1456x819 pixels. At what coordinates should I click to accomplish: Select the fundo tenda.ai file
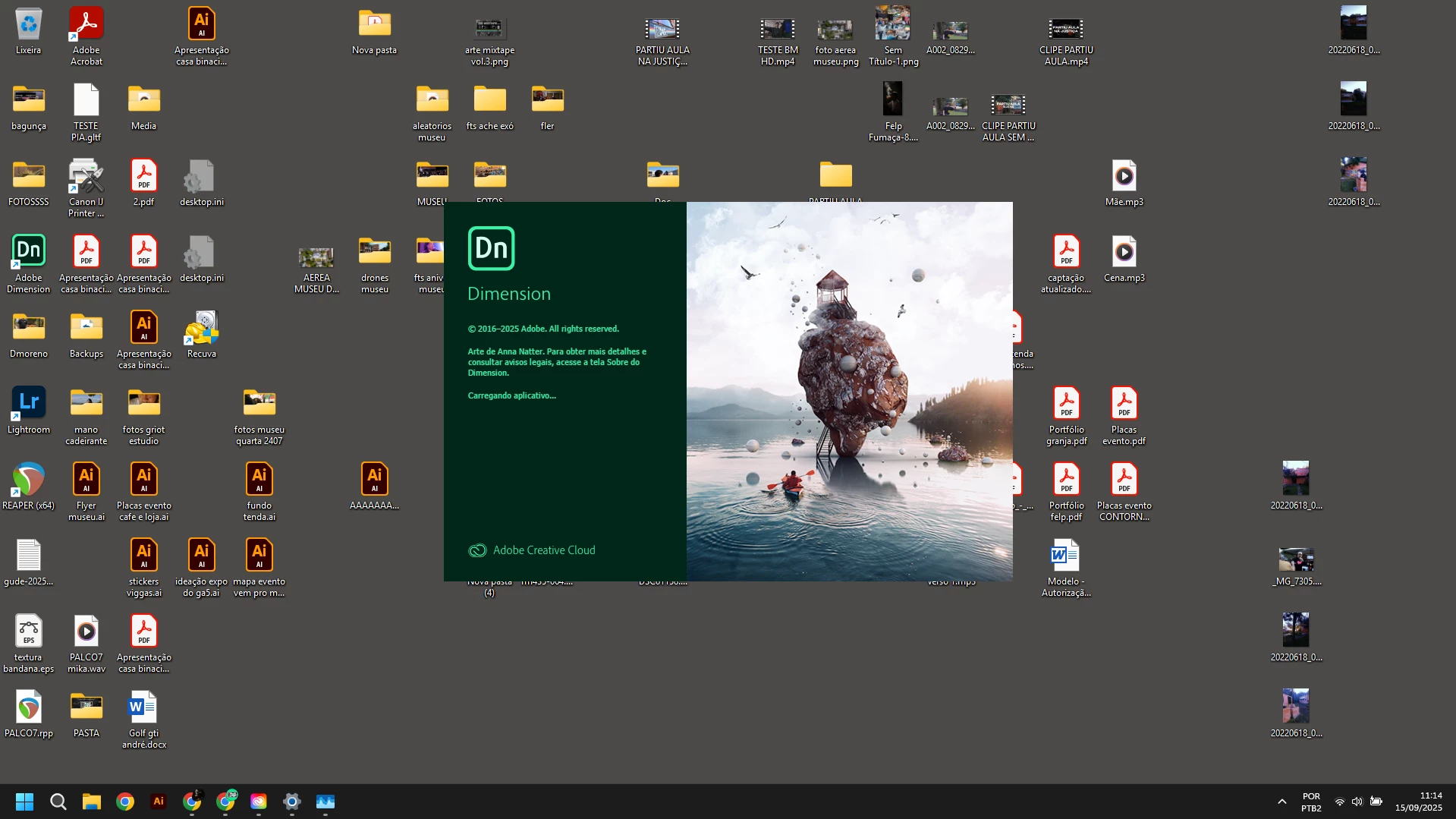(x=259, y=492)
